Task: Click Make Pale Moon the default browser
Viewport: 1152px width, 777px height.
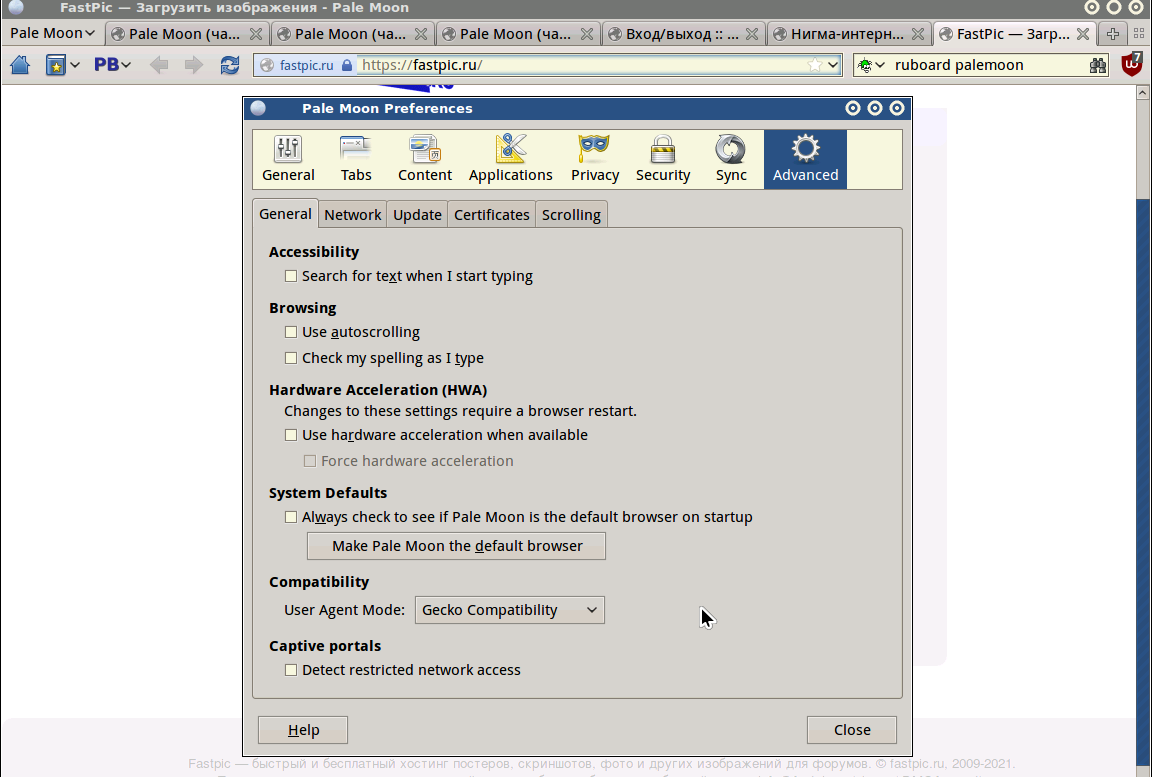Action: (x=456, y=546)
